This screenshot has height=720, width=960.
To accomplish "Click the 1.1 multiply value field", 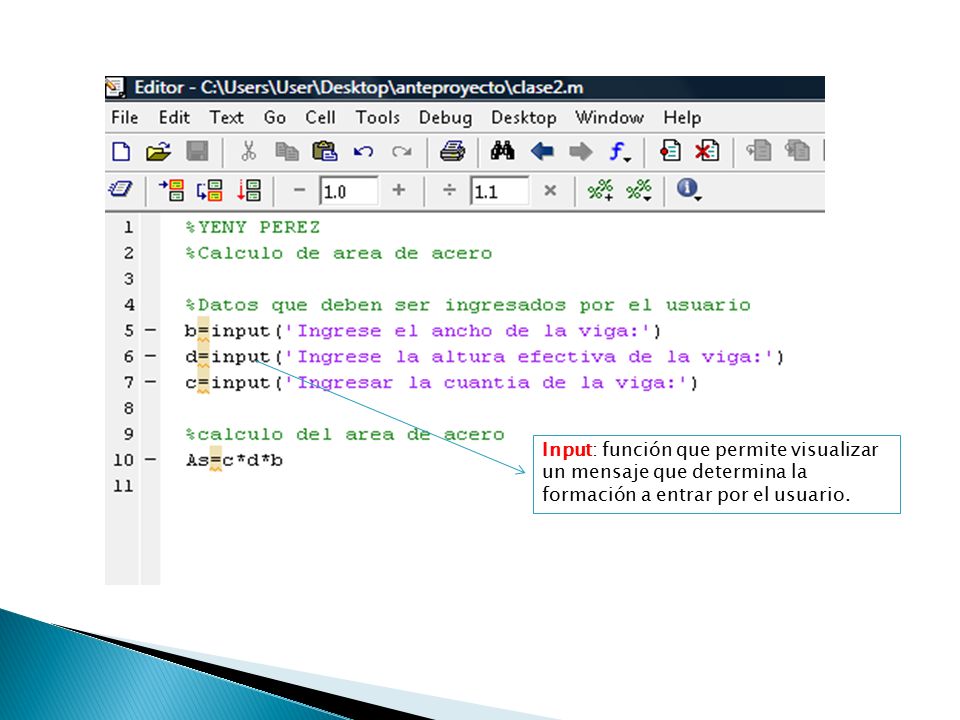I will [499, 192].
